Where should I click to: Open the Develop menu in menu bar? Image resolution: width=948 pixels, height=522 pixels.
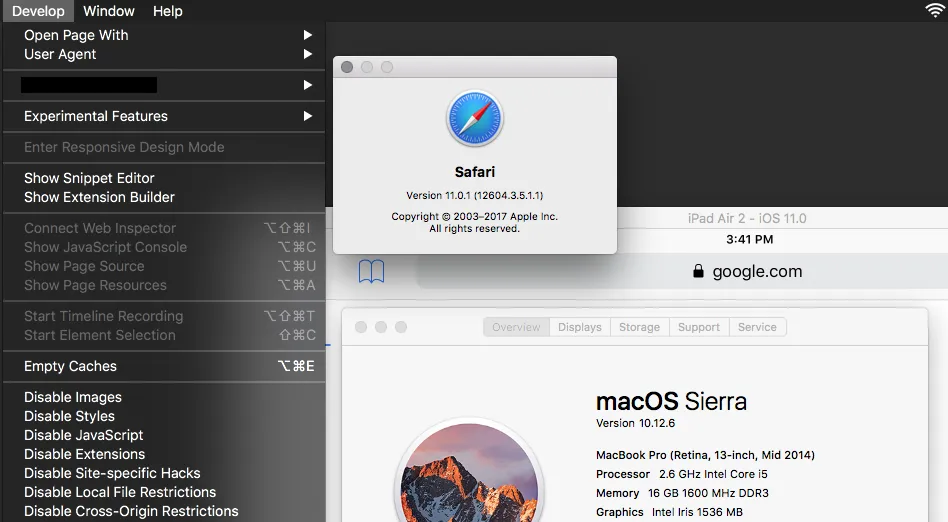(38, 11)
